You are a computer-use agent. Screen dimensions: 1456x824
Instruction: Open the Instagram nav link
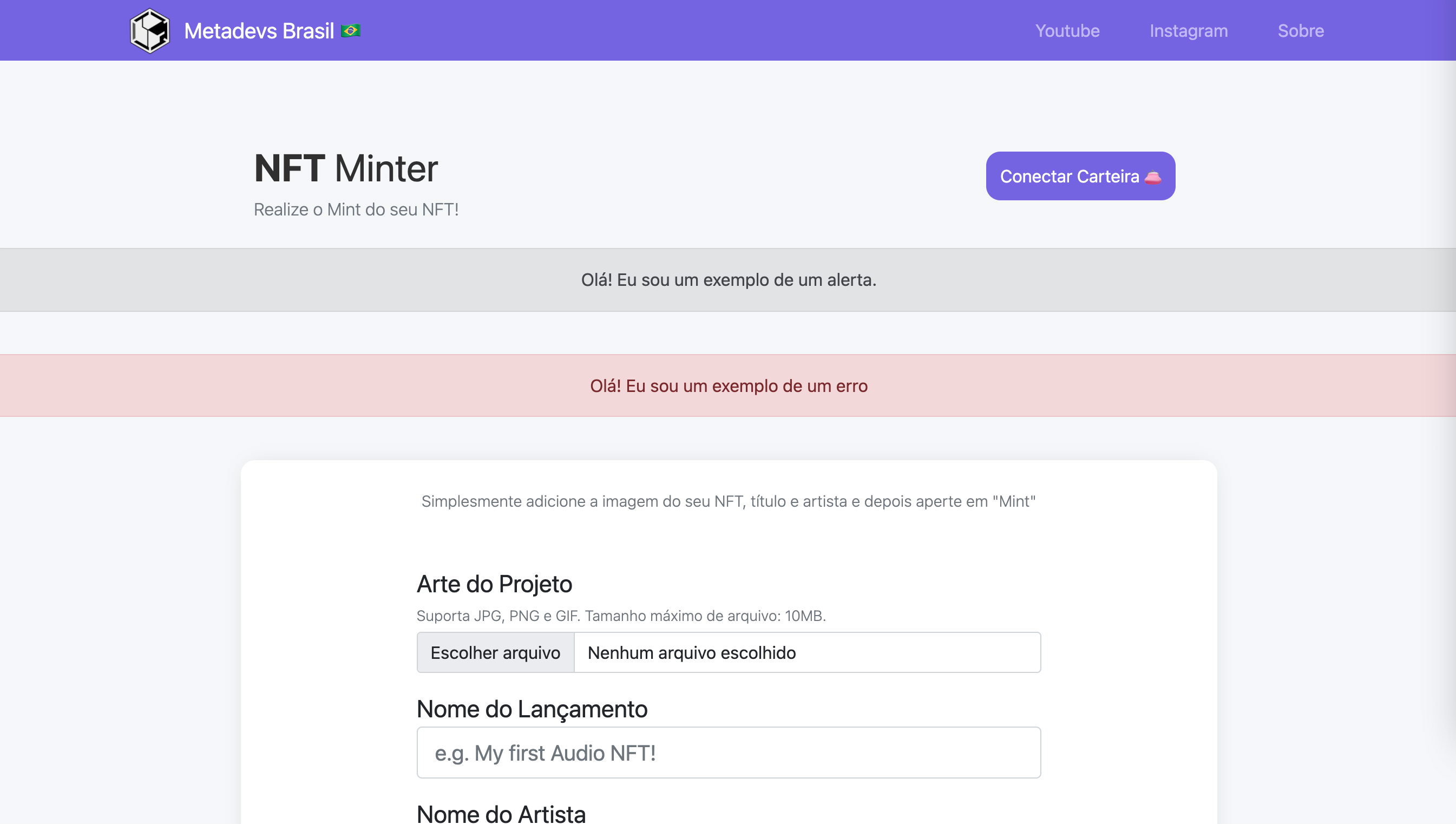[x=1189, y=30]
